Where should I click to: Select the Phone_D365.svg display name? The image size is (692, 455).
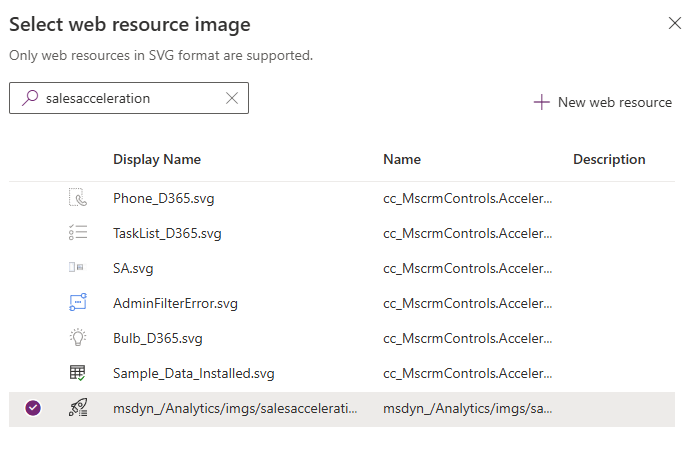[164, 198]
